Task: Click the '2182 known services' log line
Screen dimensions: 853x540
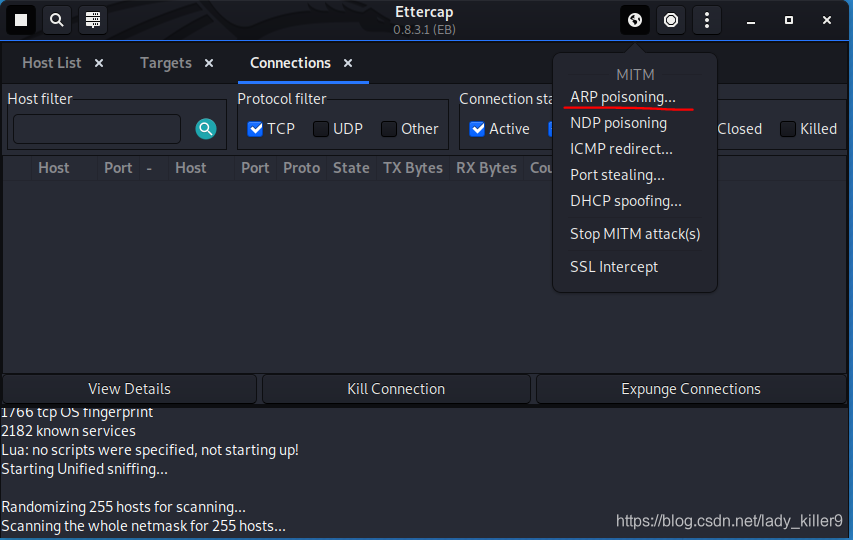Action: click(x=69, y=431)
